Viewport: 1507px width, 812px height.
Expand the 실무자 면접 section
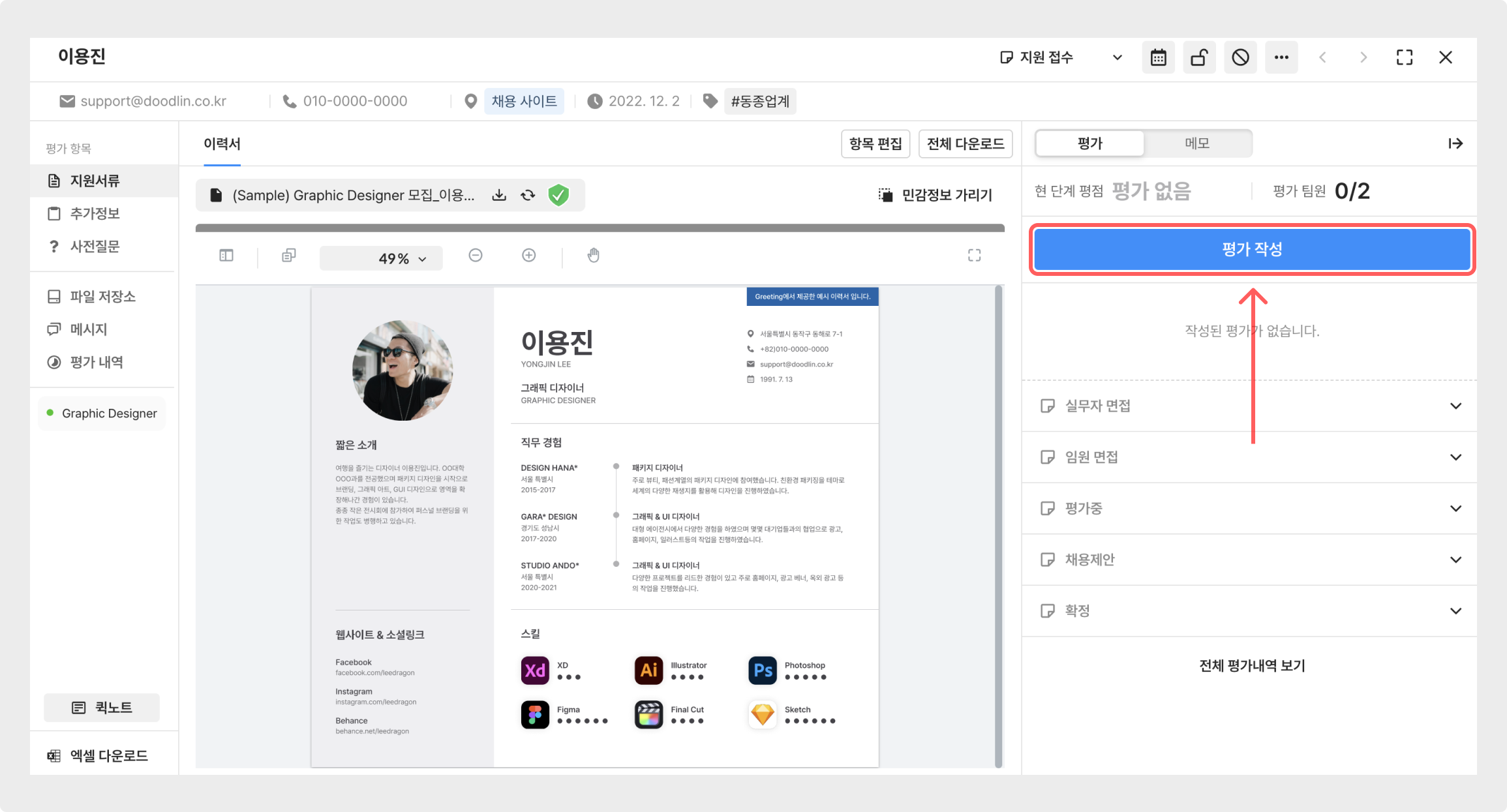click(x=1249, y=406)
